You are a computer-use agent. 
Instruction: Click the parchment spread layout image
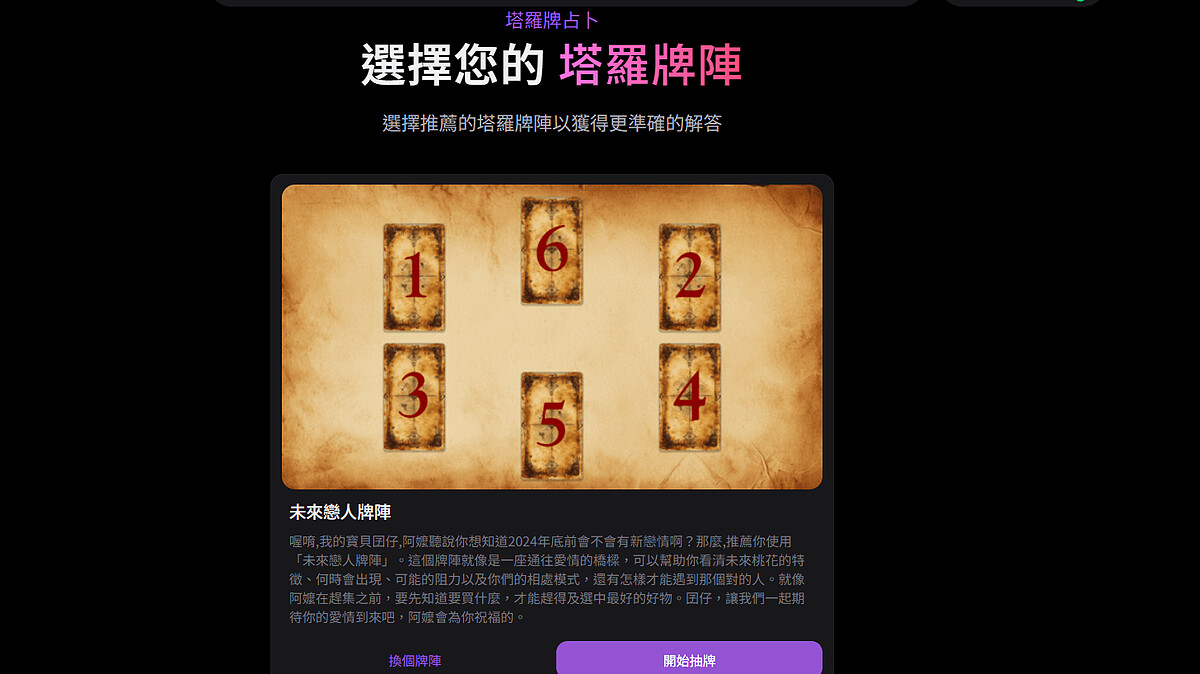(552, 337)
